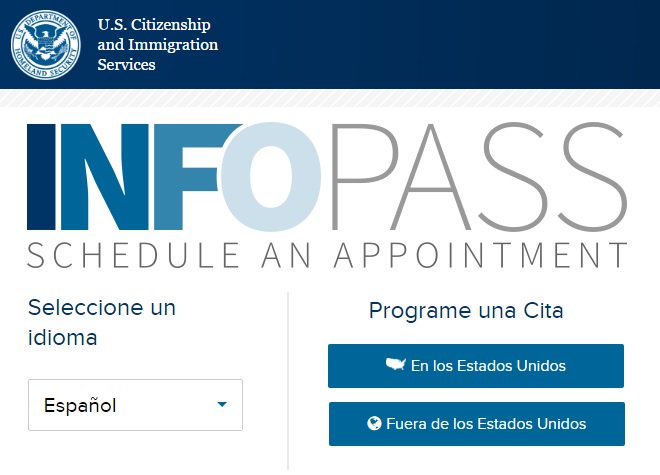Click the Seleccione un idioma label

click(102, 323)
